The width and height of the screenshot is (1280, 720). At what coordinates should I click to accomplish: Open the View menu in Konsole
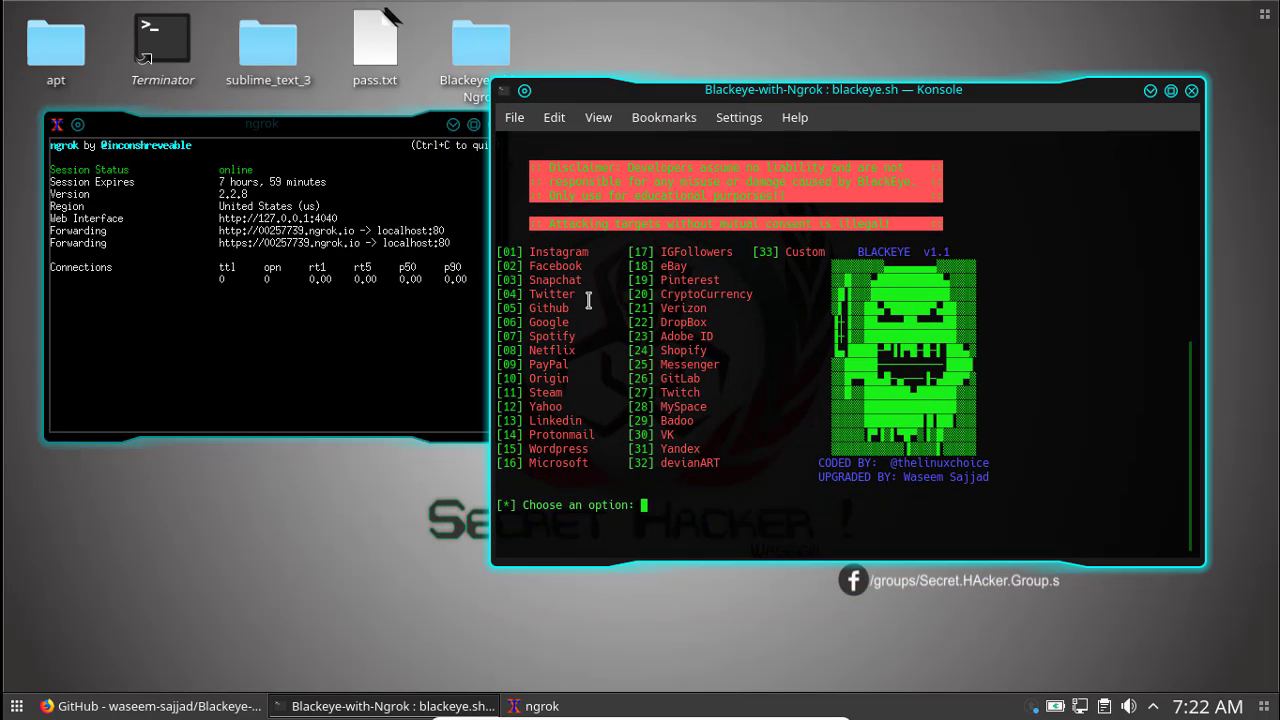pos(598,117)
